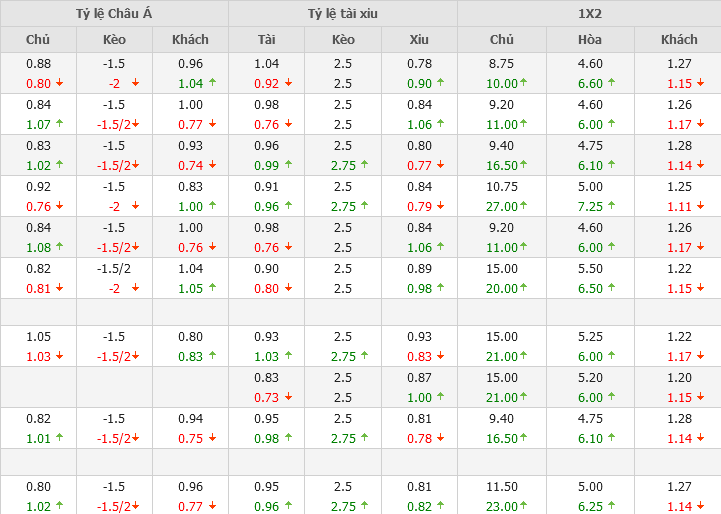Select the up arrow next to 20.00
This screenshot has width=721, height=514.
524,288
